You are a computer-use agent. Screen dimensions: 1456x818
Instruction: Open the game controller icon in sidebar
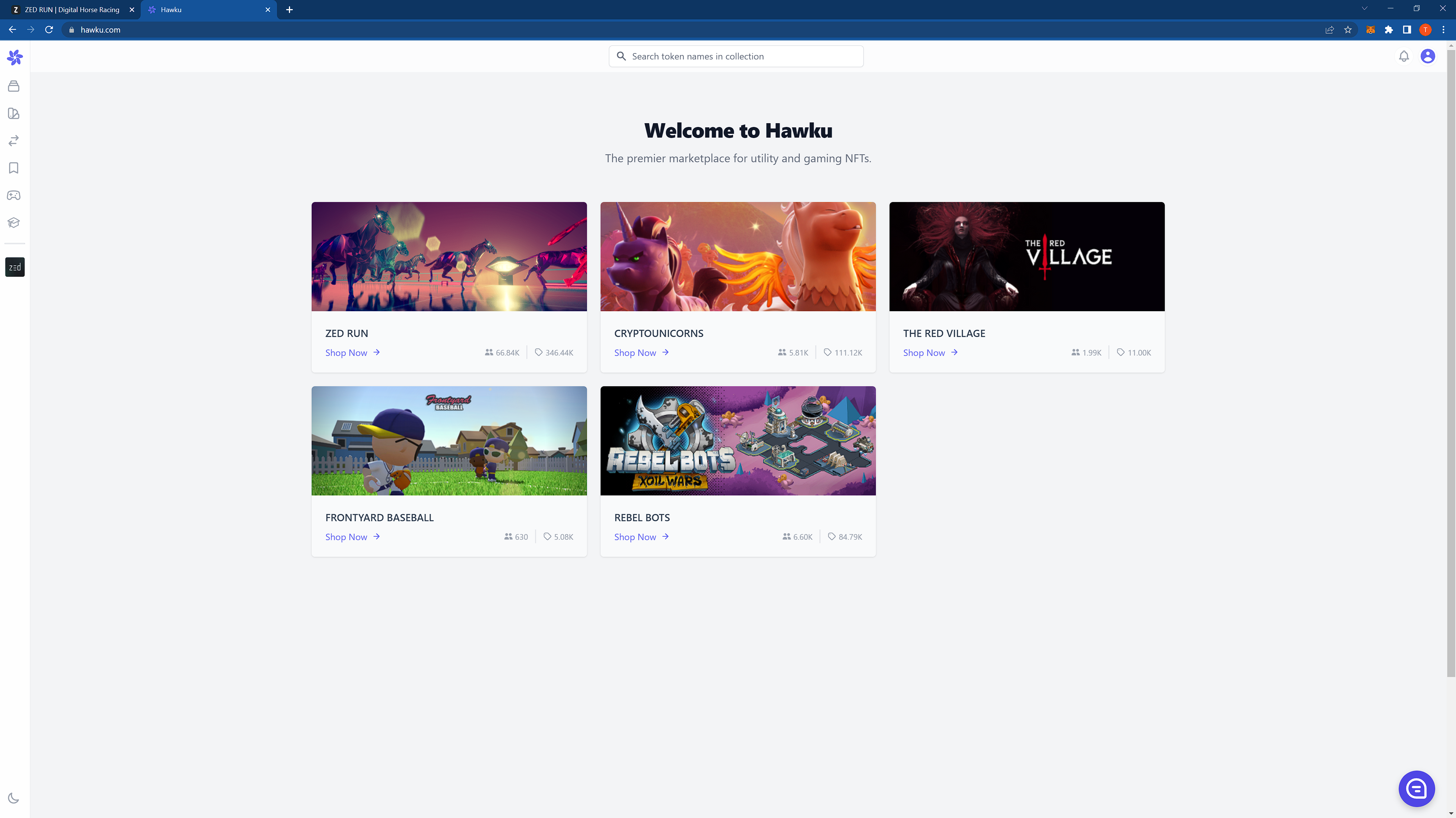tap(14, 196)
